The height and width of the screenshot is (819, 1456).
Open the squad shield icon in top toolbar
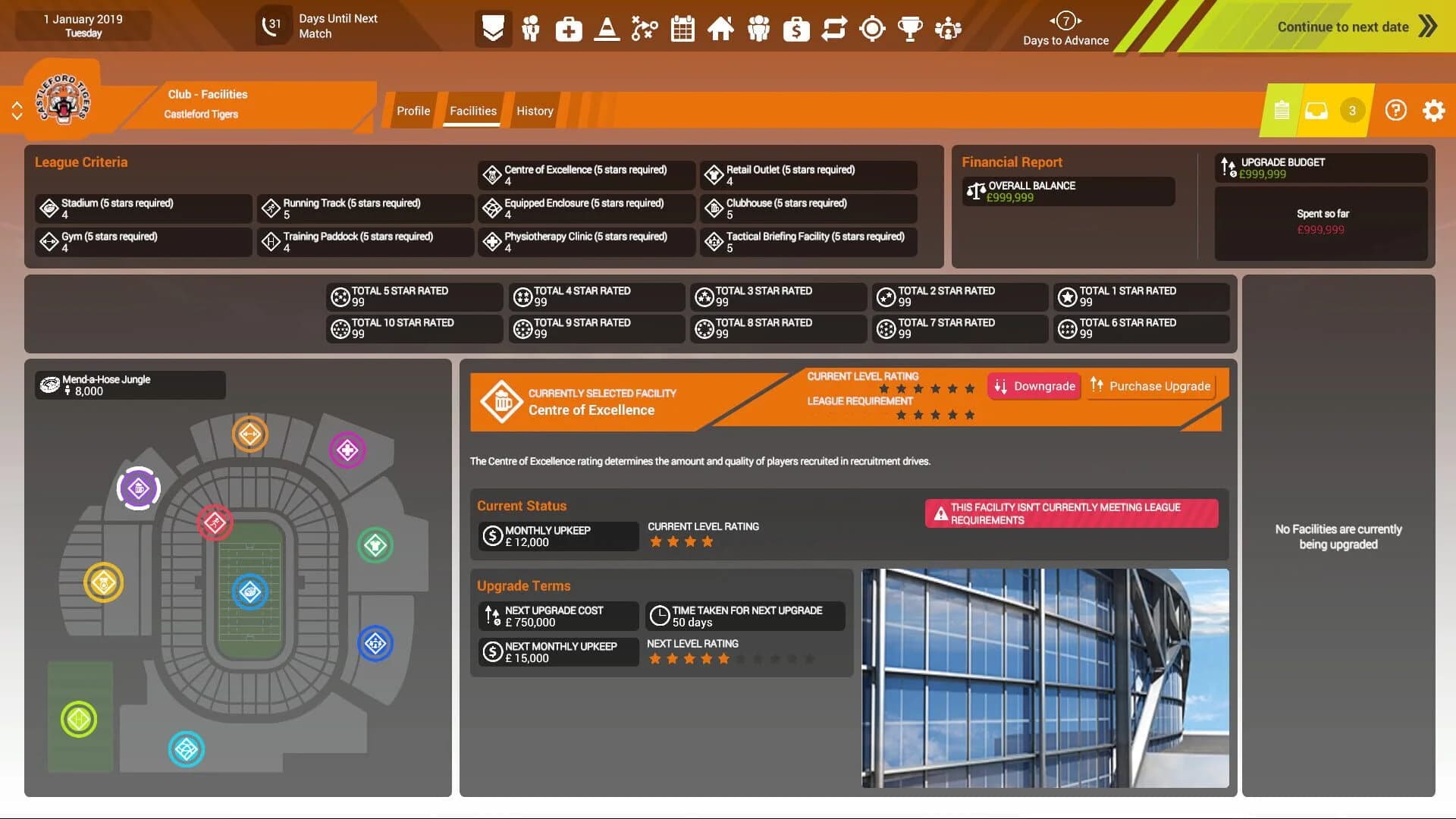[x=493, y=29]
